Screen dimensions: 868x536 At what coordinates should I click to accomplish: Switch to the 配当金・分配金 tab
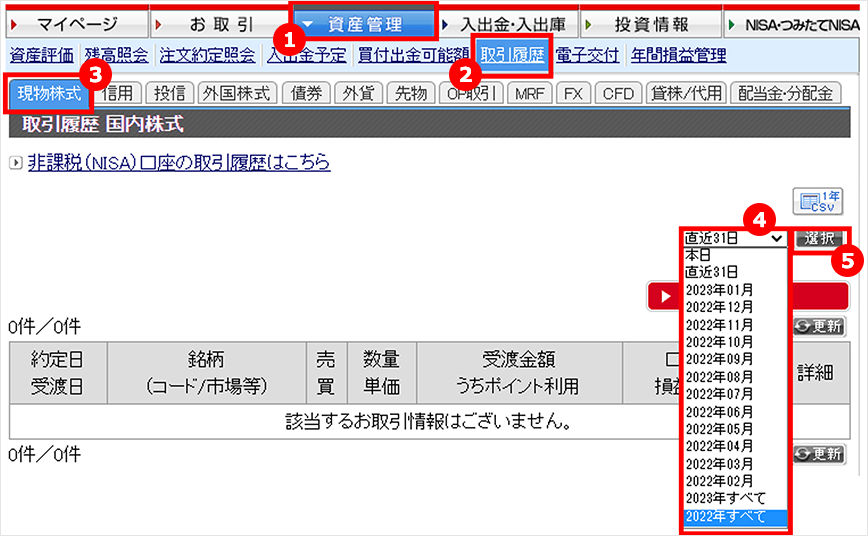click(786, 93)
